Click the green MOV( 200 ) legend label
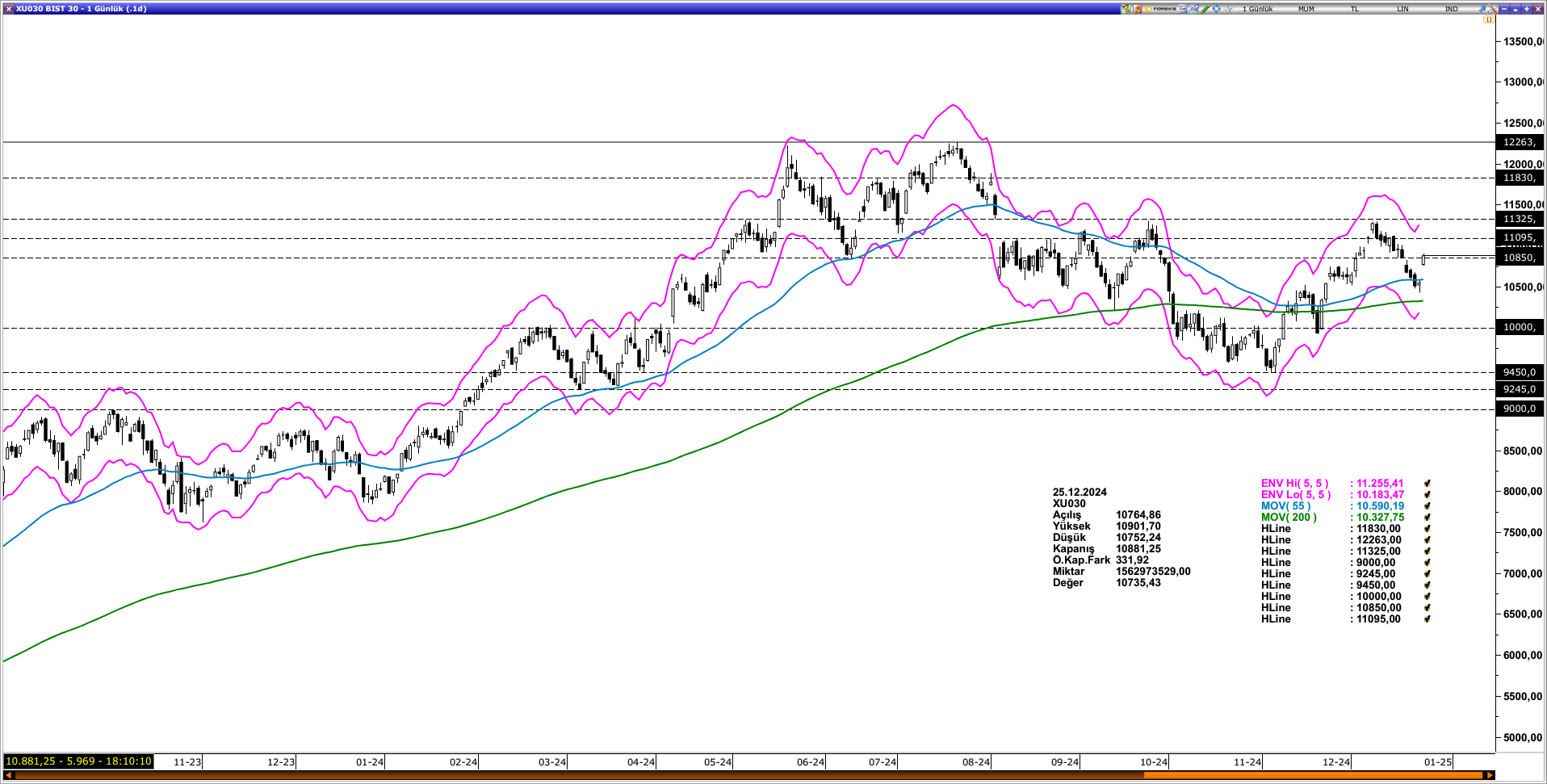Screen dimensions: 1547x784 [x=1289, y=518]
